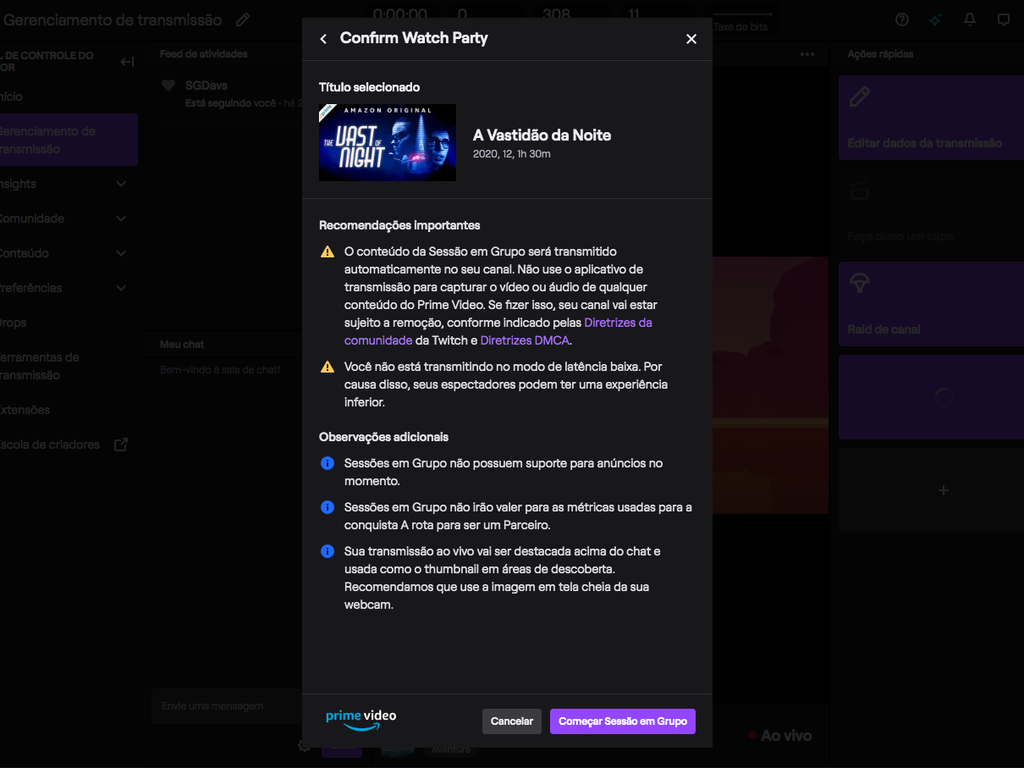Image resolution: width=1024 pixels, height=768 pixels.
Task: Click info icon beside ads notice
Action: tap(327, 463)
